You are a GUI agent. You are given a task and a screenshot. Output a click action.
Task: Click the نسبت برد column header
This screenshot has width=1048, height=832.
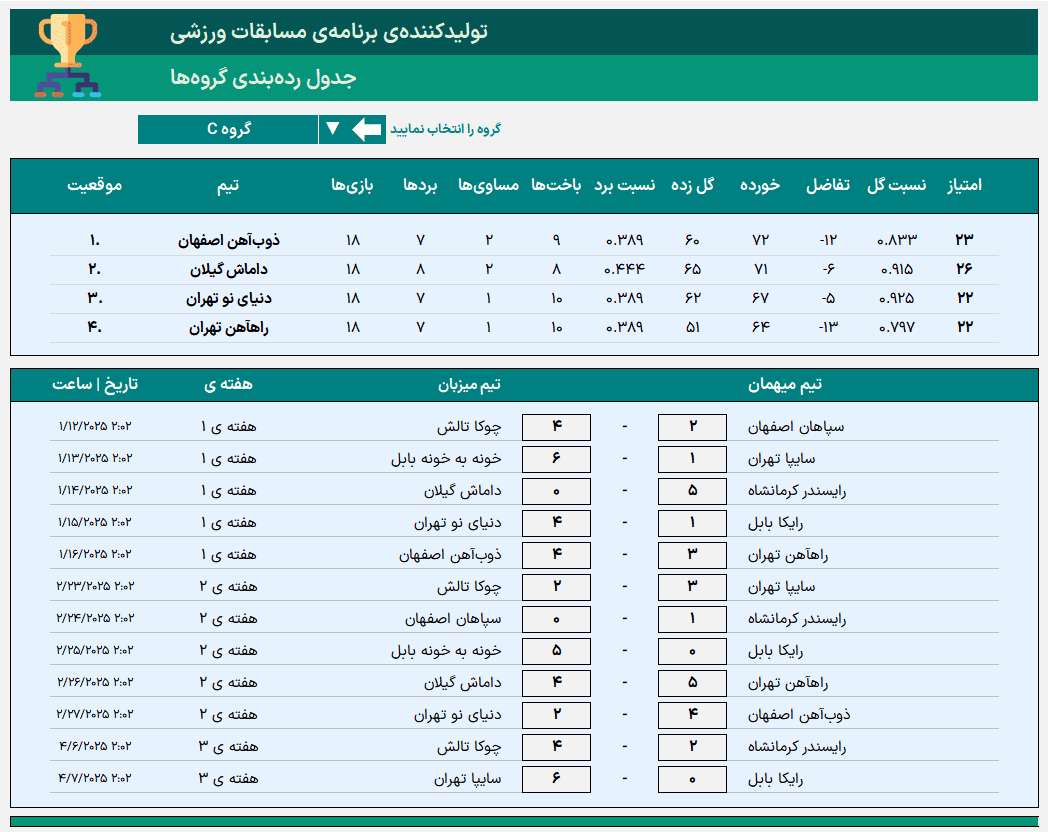(625, 185)
